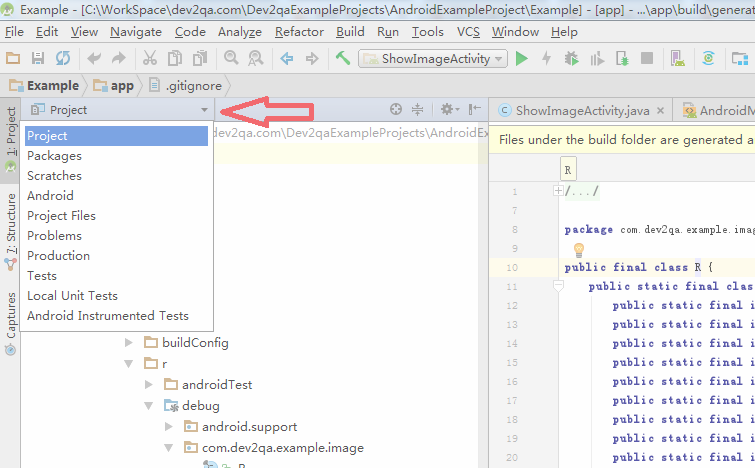Expand the androidTest folder

coord(149,384)
